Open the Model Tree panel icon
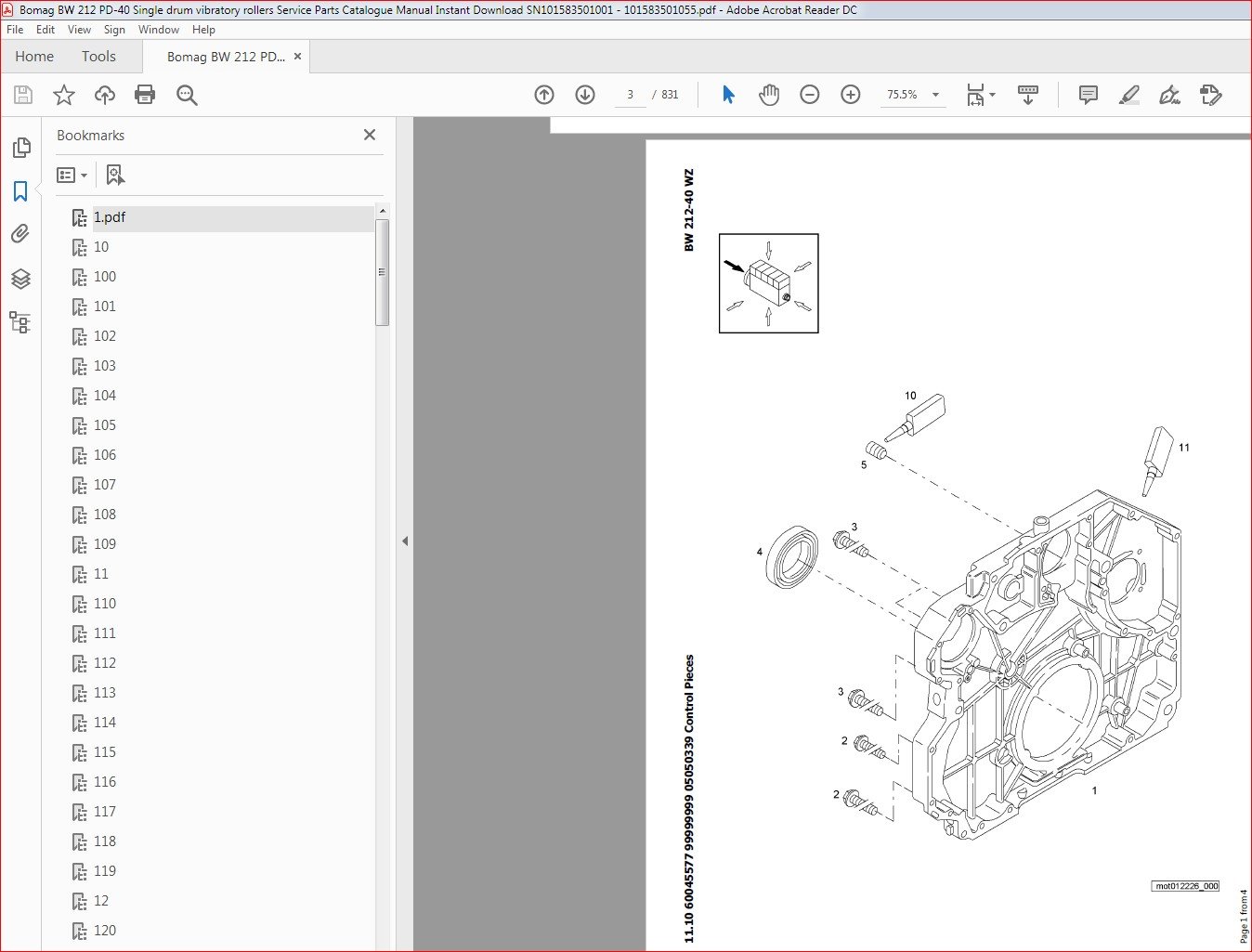 (20, 322)
